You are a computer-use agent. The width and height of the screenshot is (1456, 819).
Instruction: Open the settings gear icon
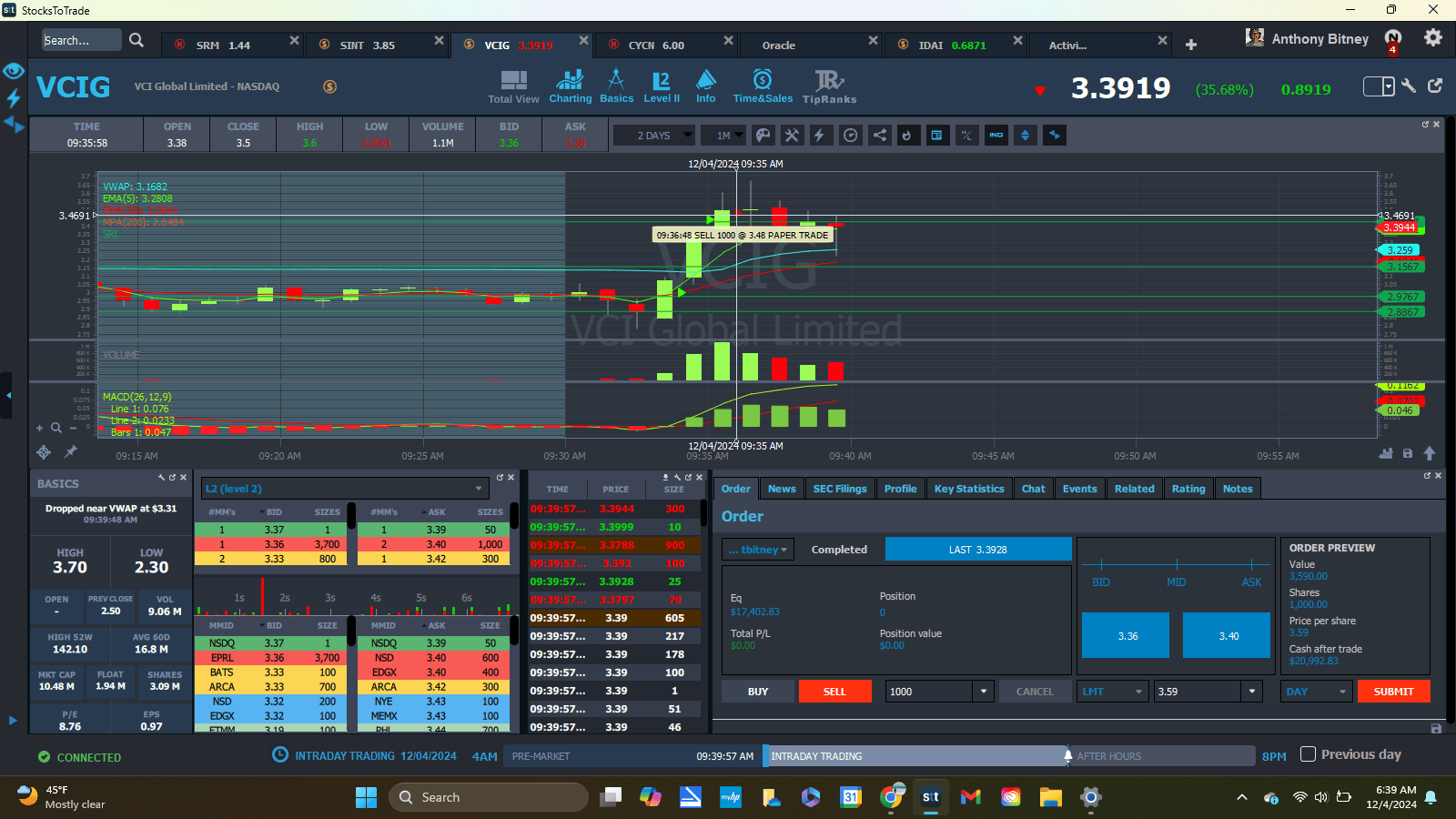1432,38
